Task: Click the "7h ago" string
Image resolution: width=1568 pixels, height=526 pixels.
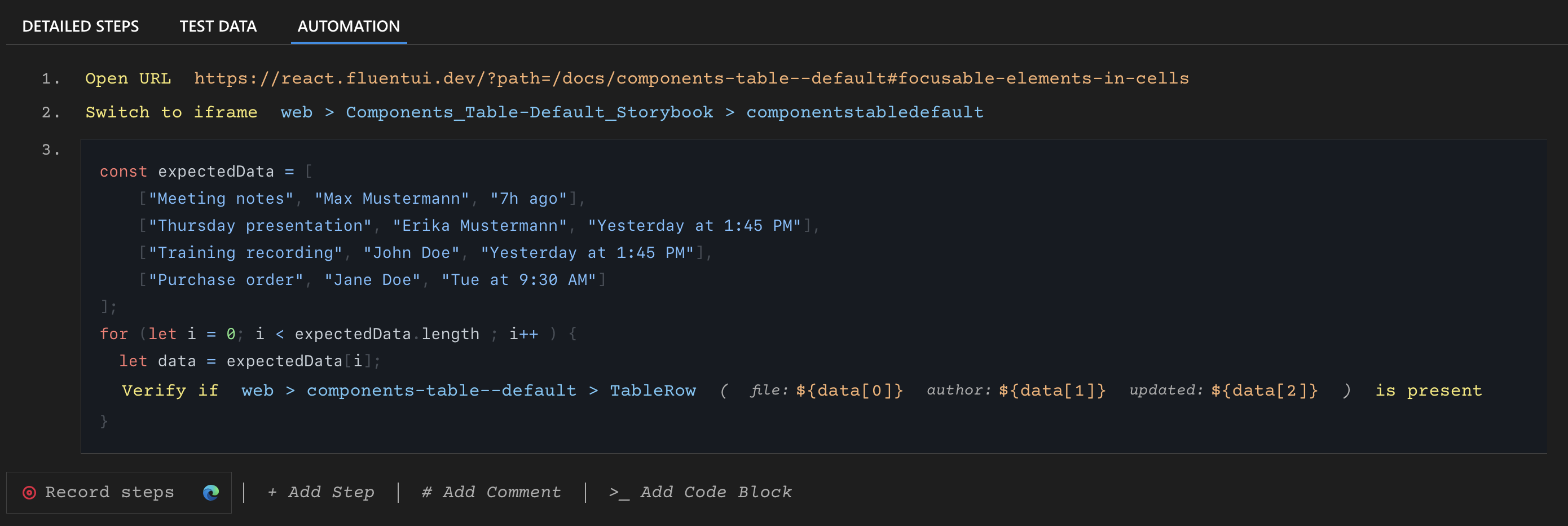Action: tap(528, 199)
